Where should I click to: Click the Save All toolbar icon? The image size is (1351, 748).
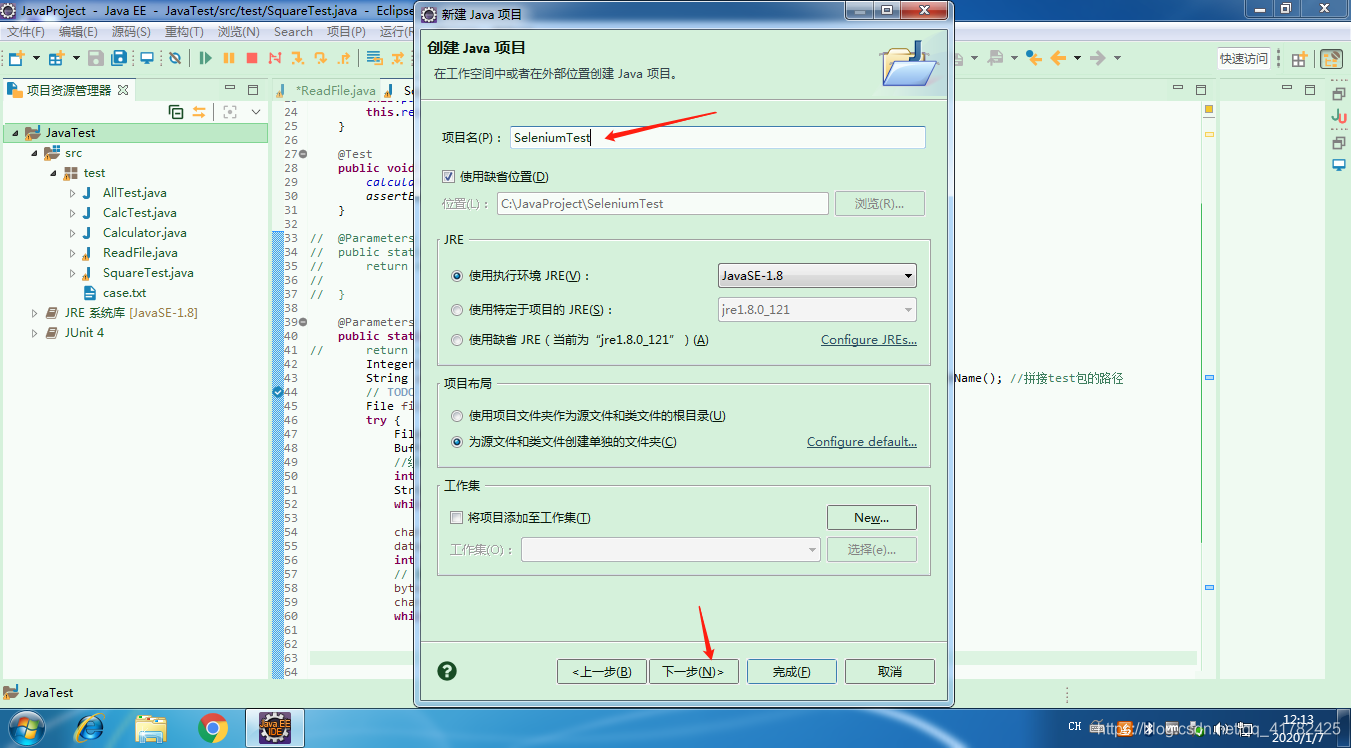[x=120, y=58]
